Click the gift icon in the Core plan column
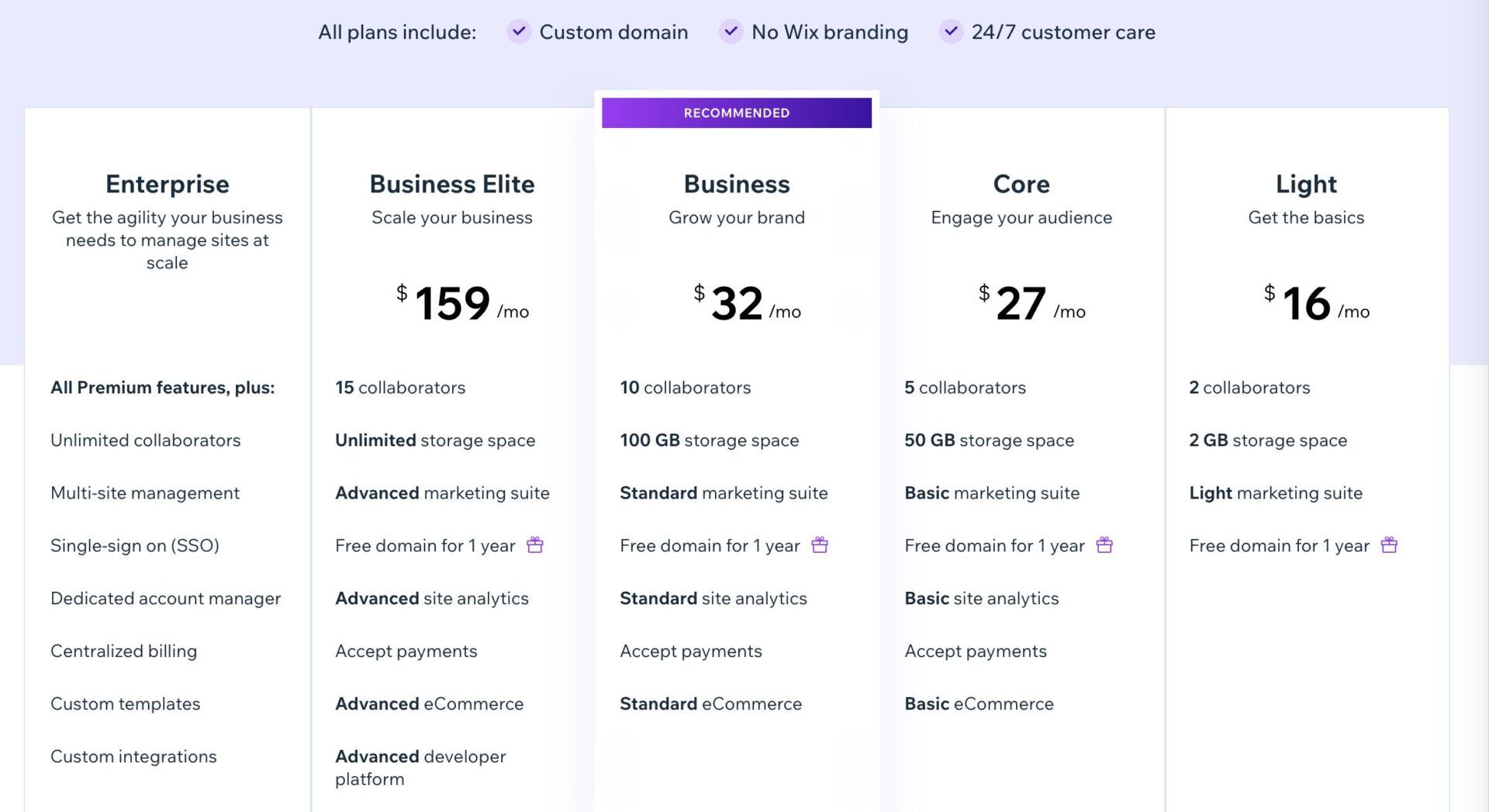Viewport: 1489px width, 812px height. (1104, 545)
